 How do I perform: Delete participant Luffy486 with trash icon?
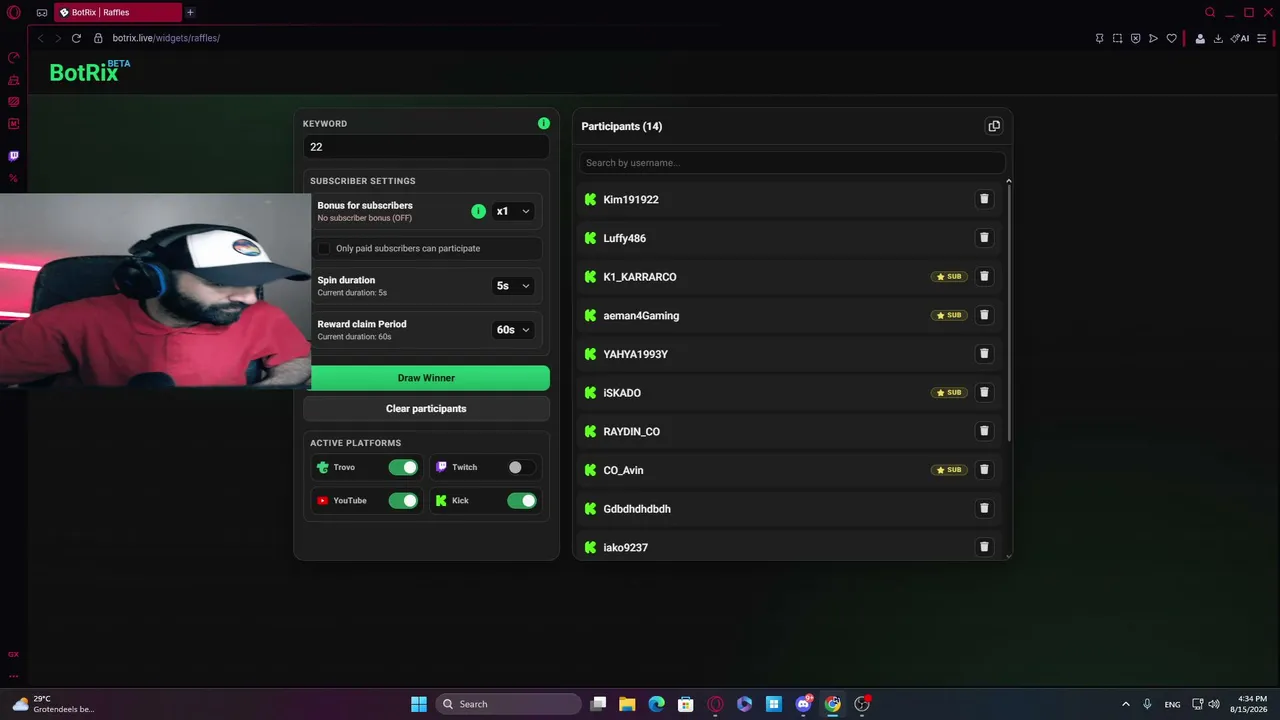(x=984, y=238)
